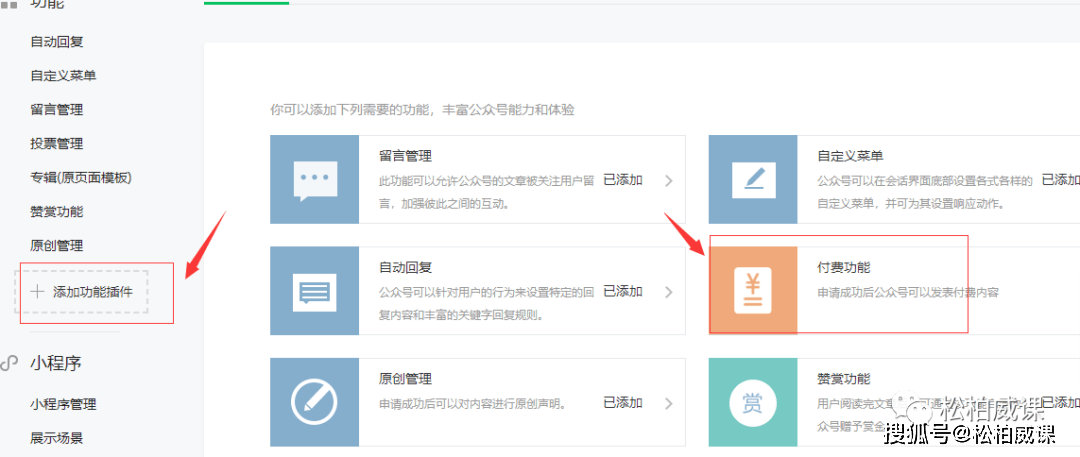Expand the 留言管理 card chevron arrow
Viewport: 1080px width, 457px height.
668,181
